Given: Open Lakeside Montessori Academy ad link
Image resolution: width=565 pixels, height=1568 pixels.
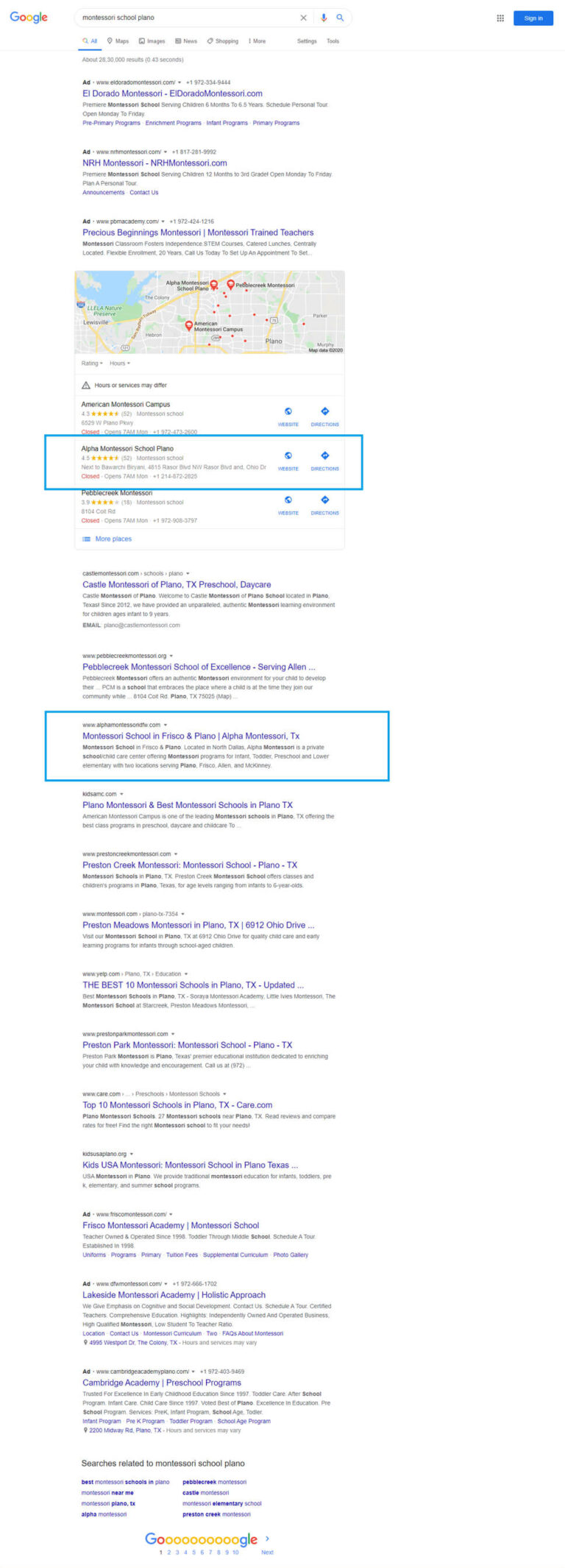Looking at the screenshot, I should click(x=174, y=1295).
